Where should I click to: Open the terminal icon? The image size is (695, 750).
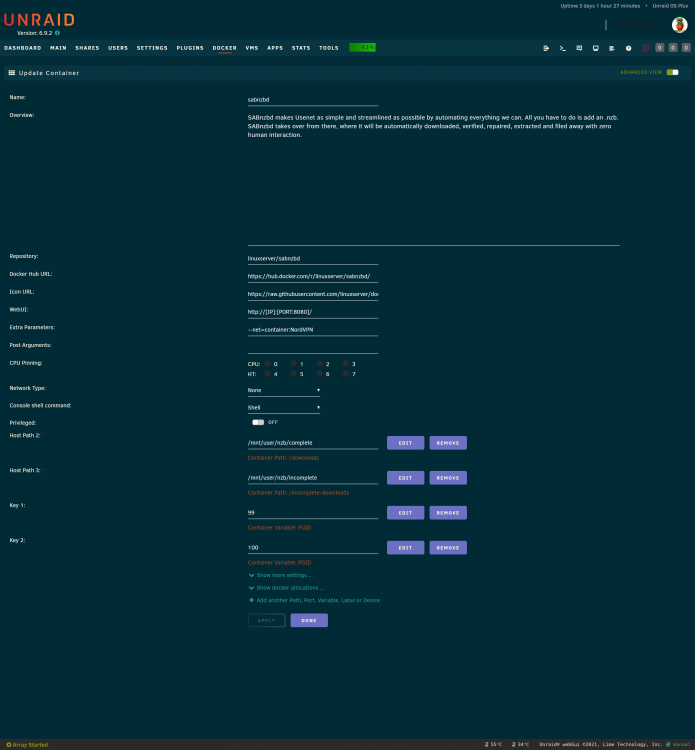pyautogui.click(x=563, y=48)
